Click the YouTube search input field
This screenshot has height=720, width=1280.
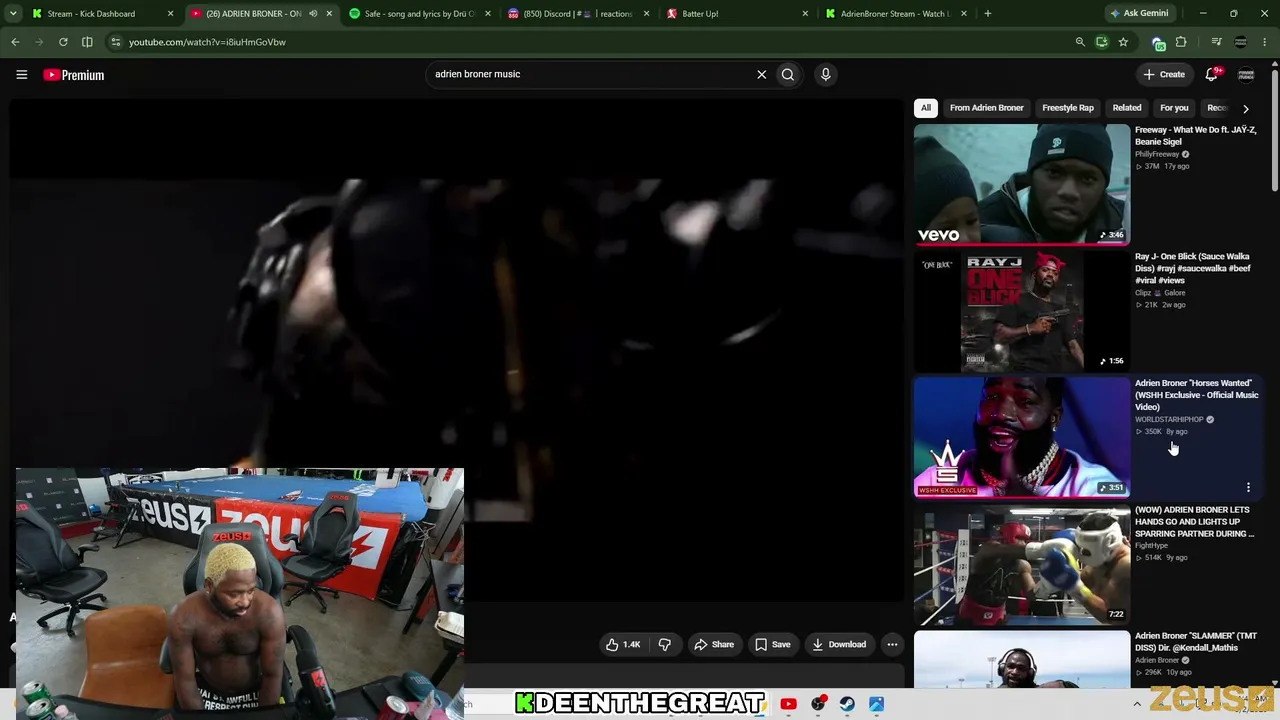(x=590, y=74)
